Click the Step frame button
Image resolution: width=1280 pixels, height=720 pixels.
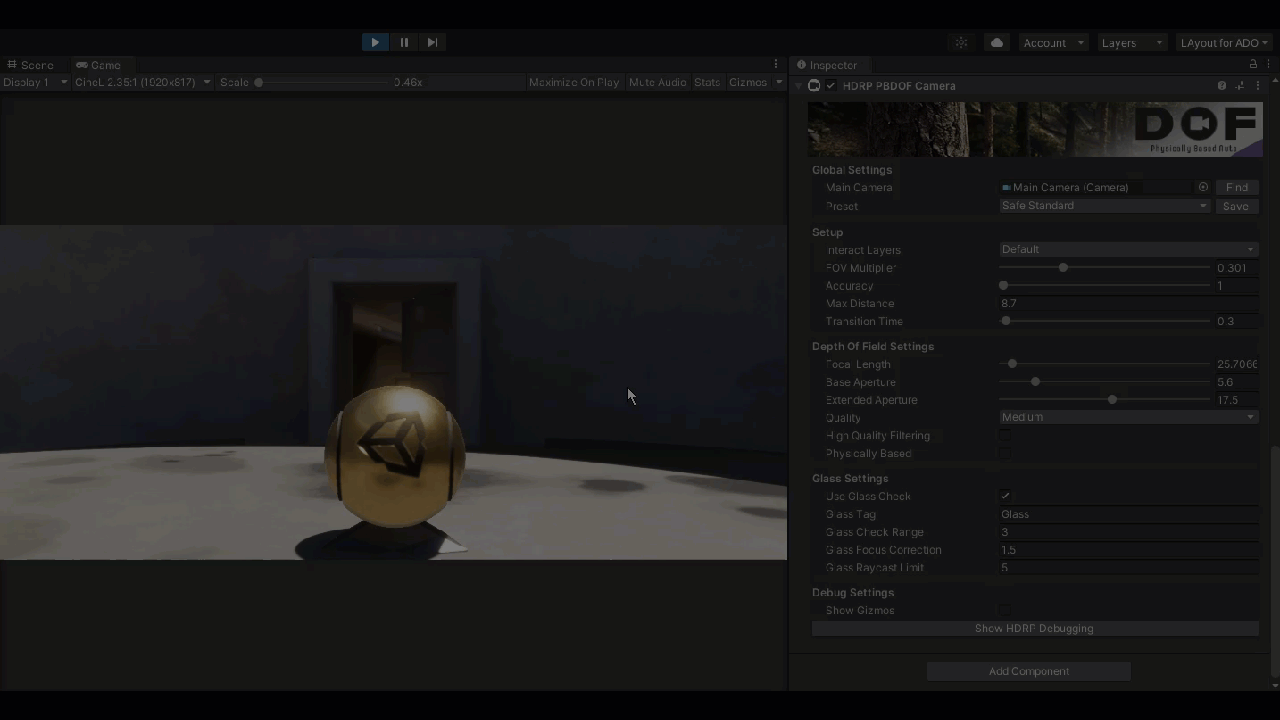432,42
